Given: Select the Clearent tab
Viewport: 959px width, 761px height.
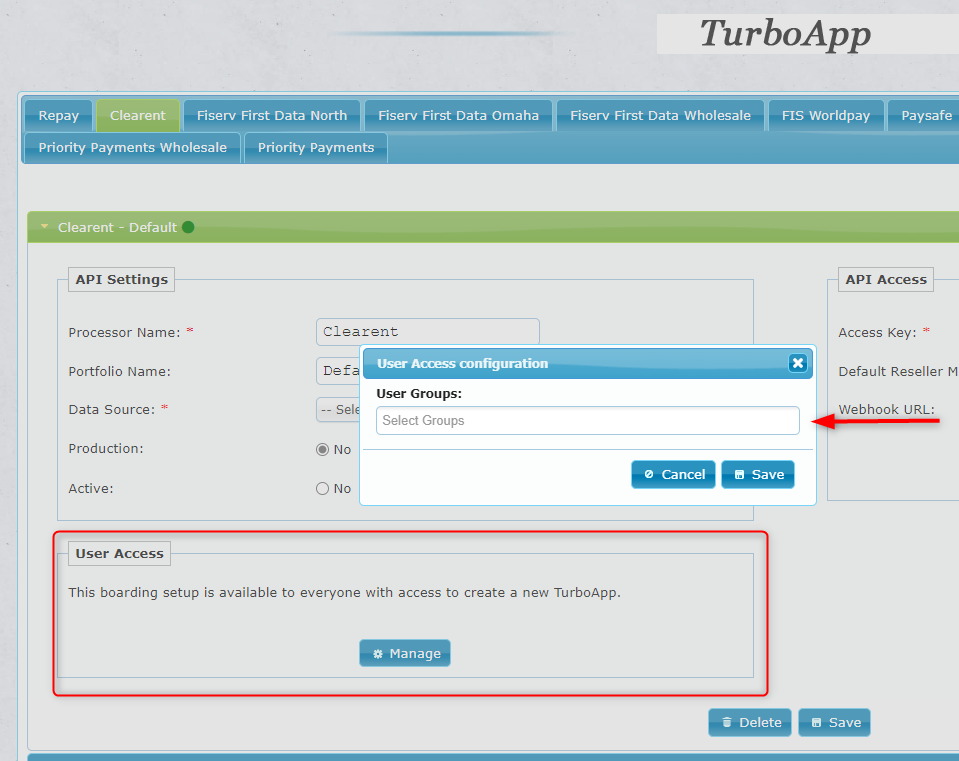Looking at the screenshot, I should 138,116.
